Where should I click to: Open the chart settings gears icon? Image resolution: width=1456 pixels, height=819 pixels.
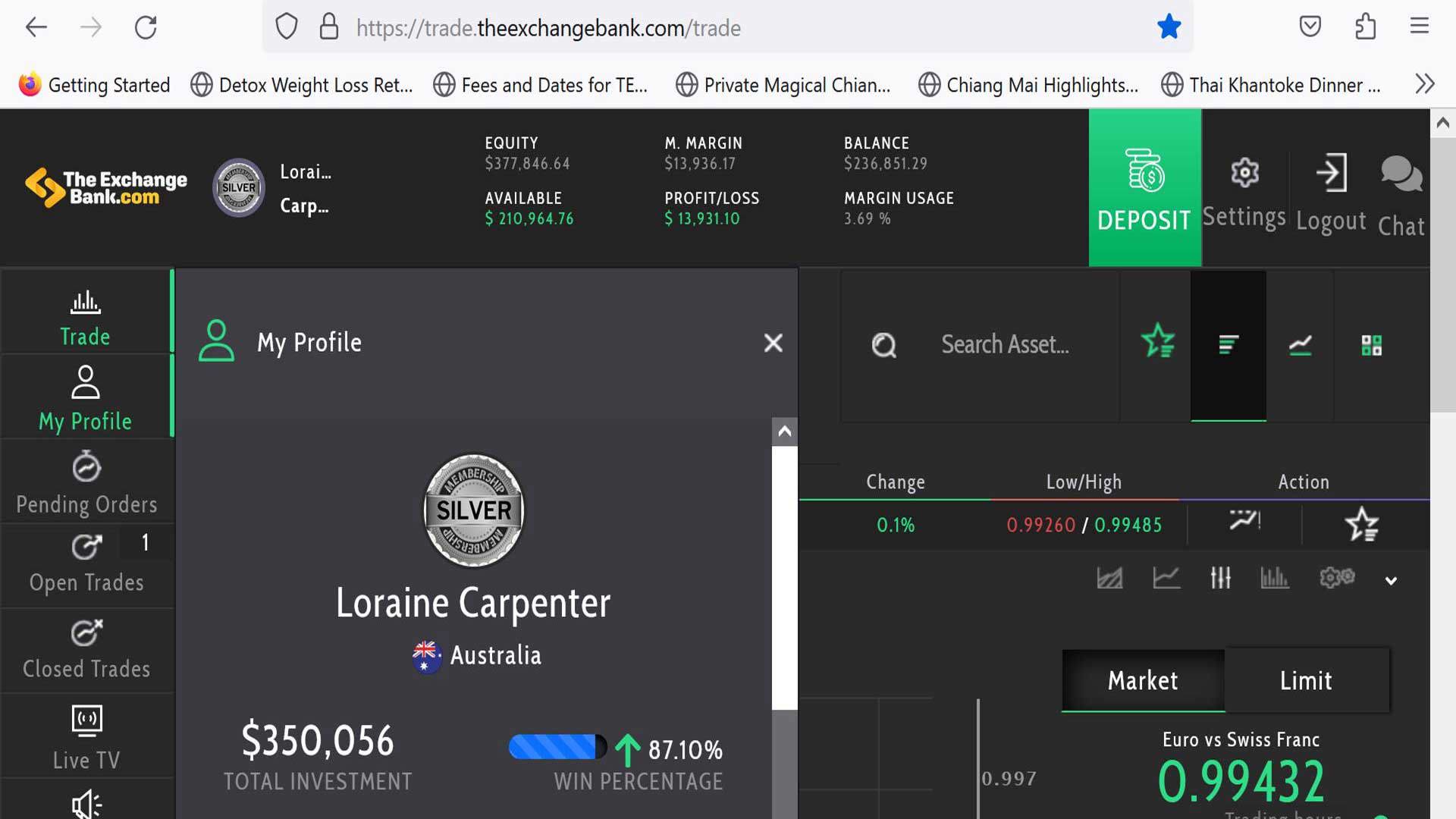[1337, 578]
